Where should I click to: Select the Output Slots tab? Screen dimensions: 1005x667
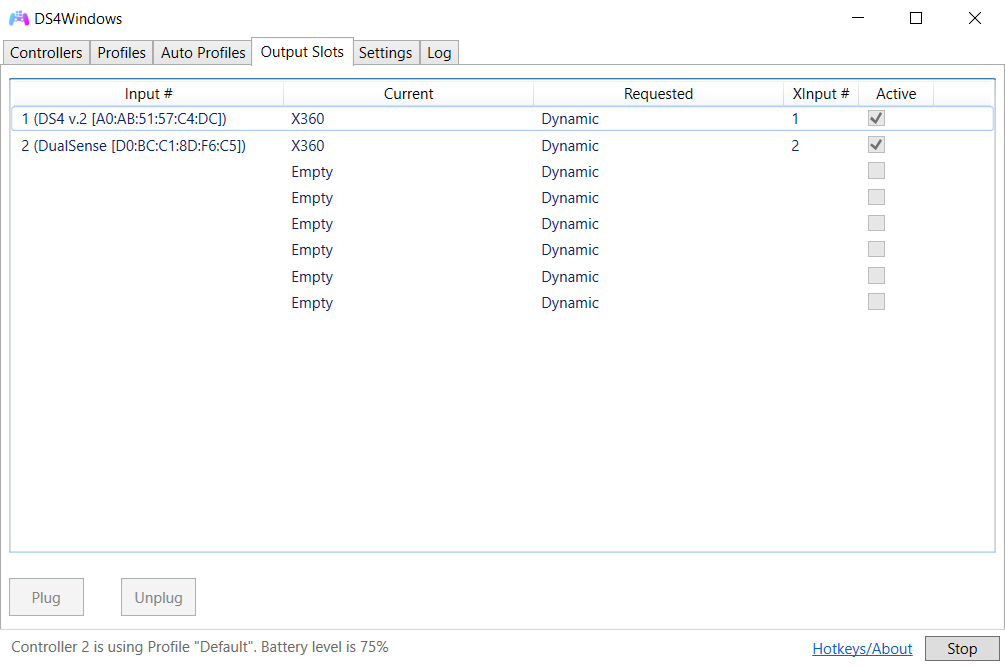(302, 52)
